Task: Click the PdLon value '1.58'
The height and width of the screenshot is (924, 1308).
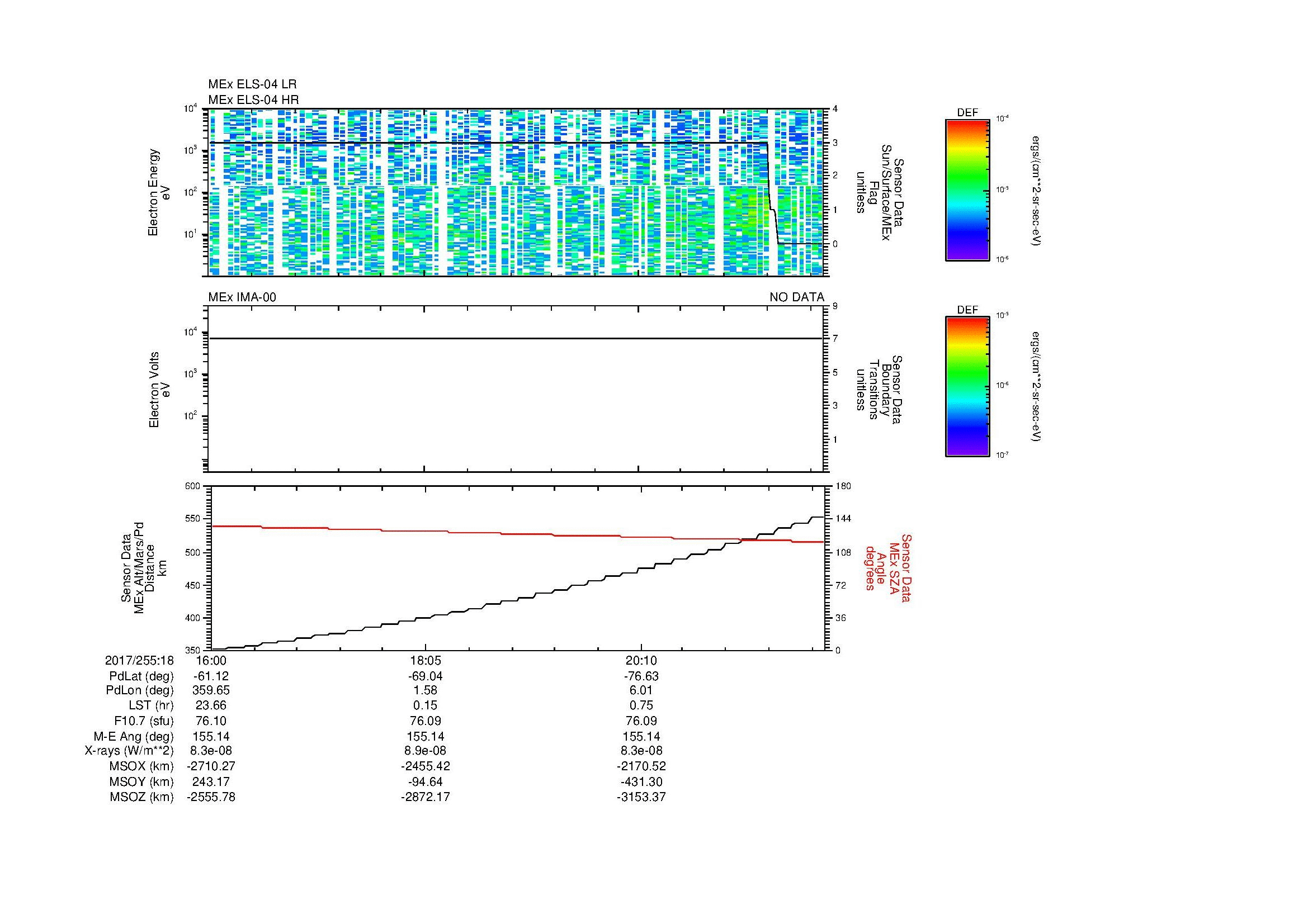Action: [x=425, y=690]
